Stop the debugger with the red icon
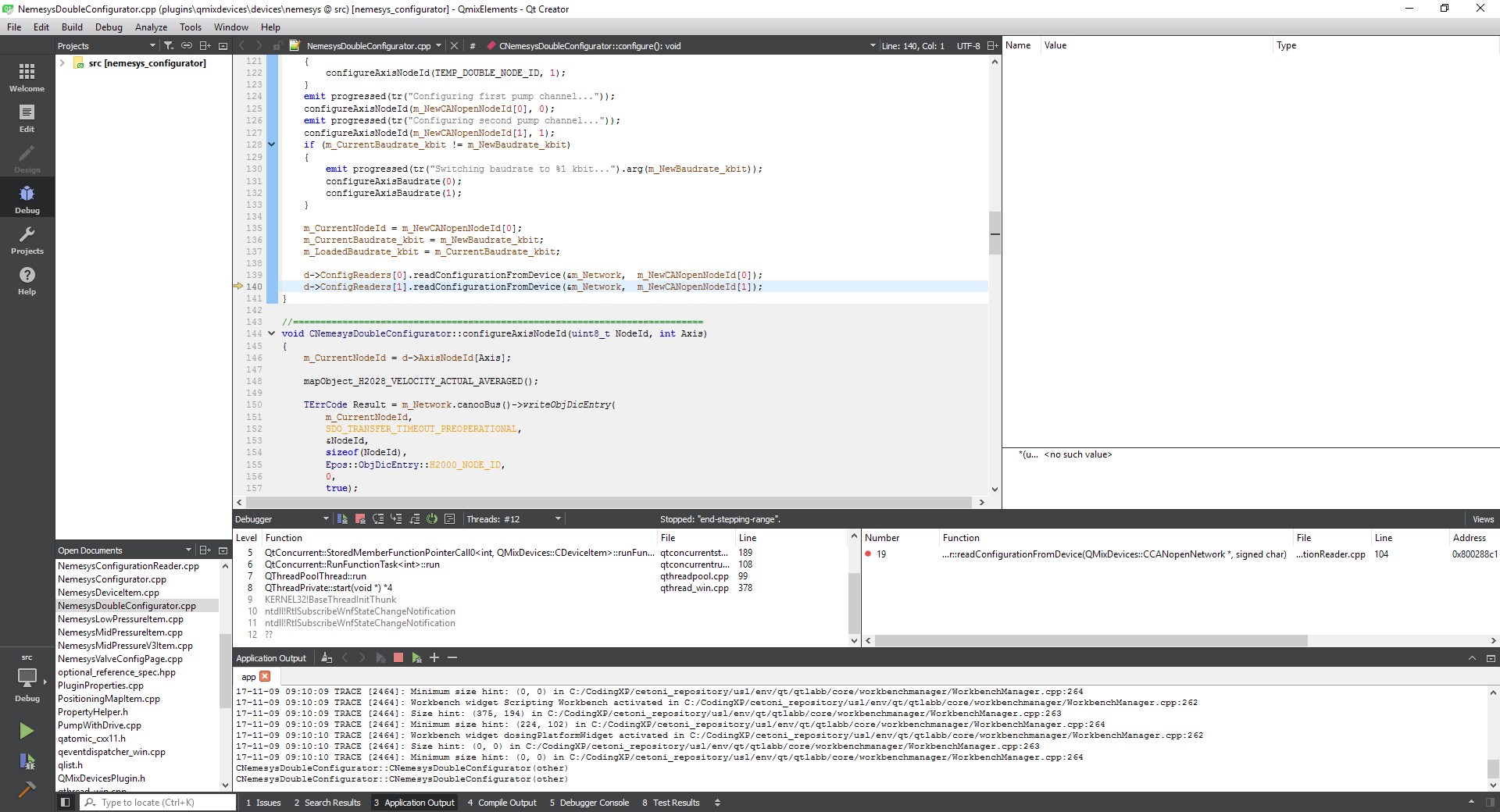Image resolution: width=1500 pixels, height=812 pixels. (x=360, y=519)
